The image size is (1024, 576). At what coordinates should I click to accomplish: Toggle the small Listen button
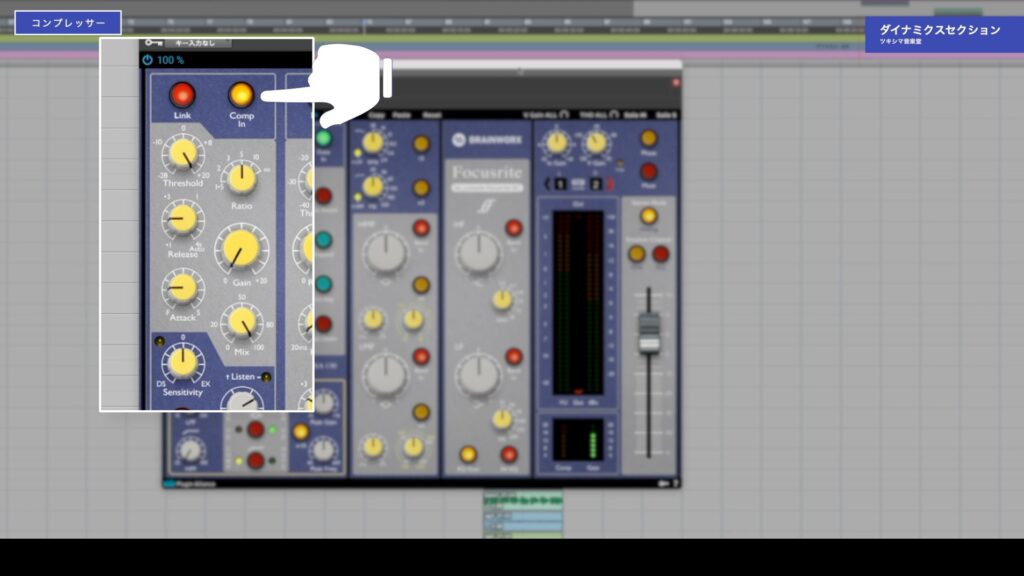pos(266,377)
